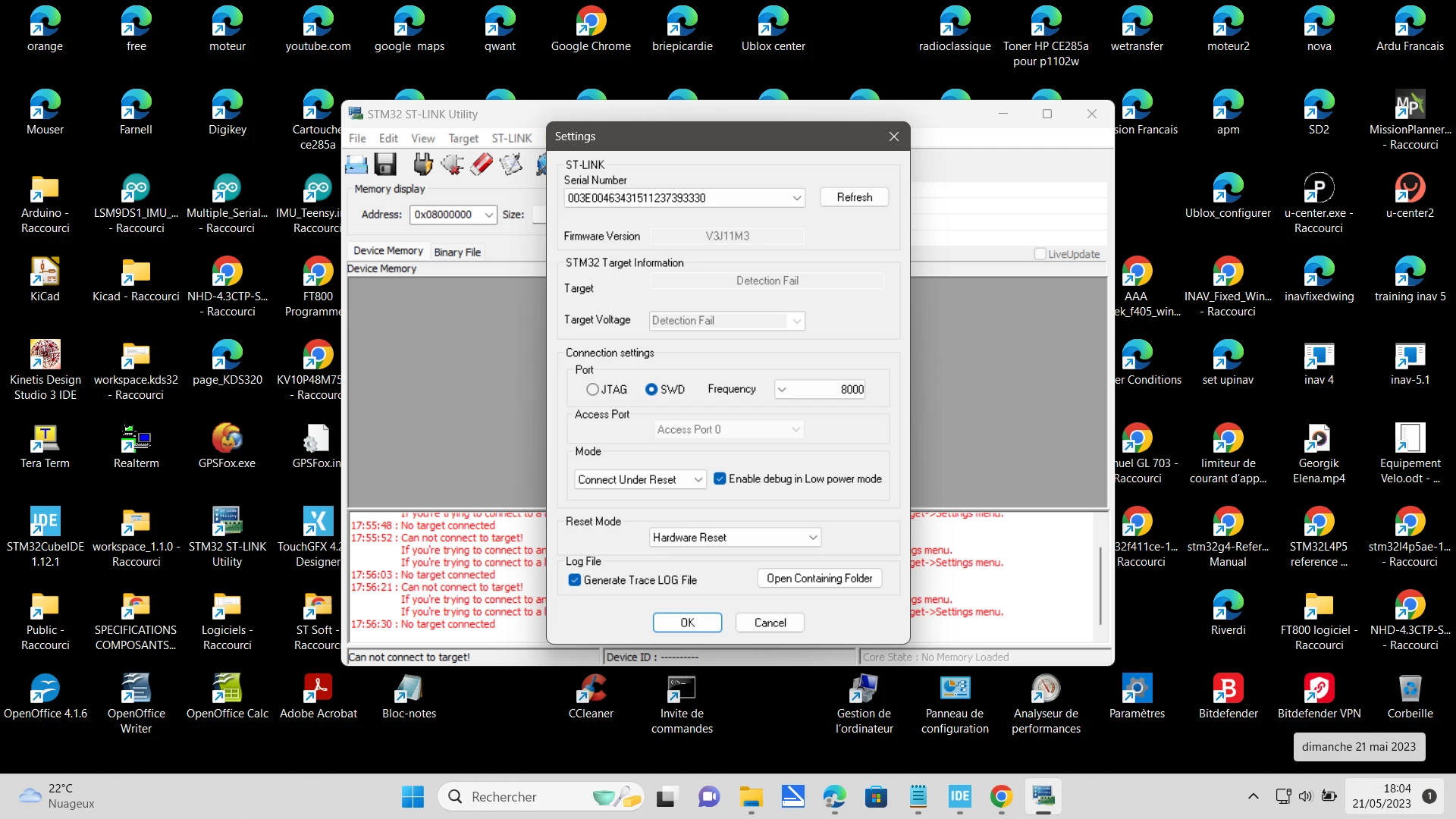Expand the Serial Number combo box
This screenshot has height=819, width=1456.
[x=685, y=198]
